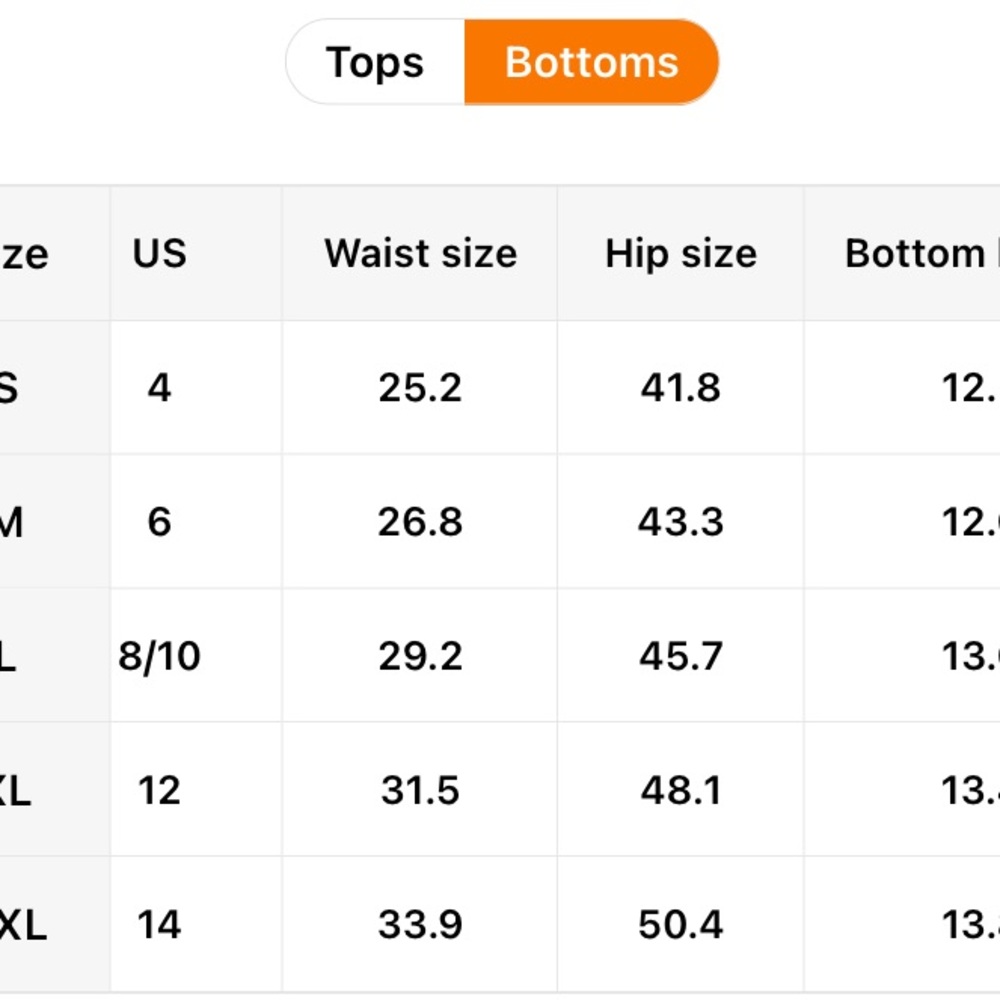Click the 29.2 waist size value
Viewport: 1000px width, 1000px height.
click(420, 656)
